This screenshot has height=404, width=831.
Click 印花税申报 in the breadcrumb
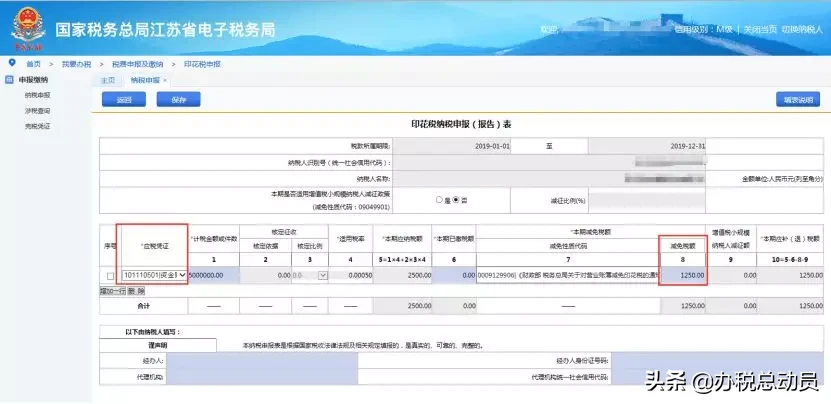202,64
